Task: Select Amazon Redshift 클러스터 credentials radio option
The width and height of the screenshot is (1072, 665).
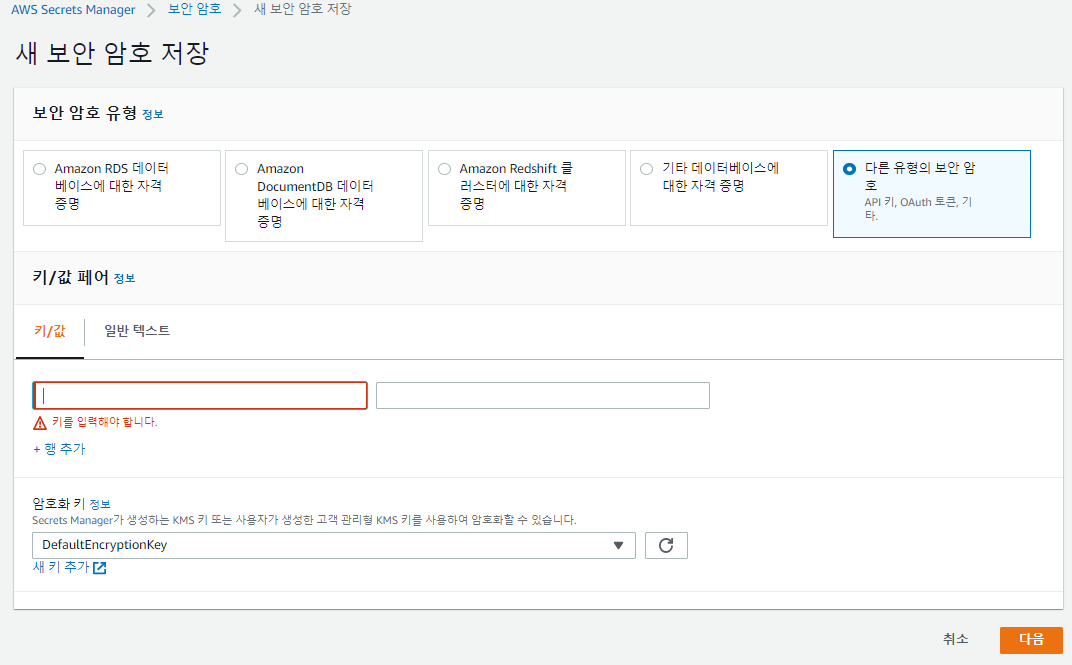Action: [444, 169]
